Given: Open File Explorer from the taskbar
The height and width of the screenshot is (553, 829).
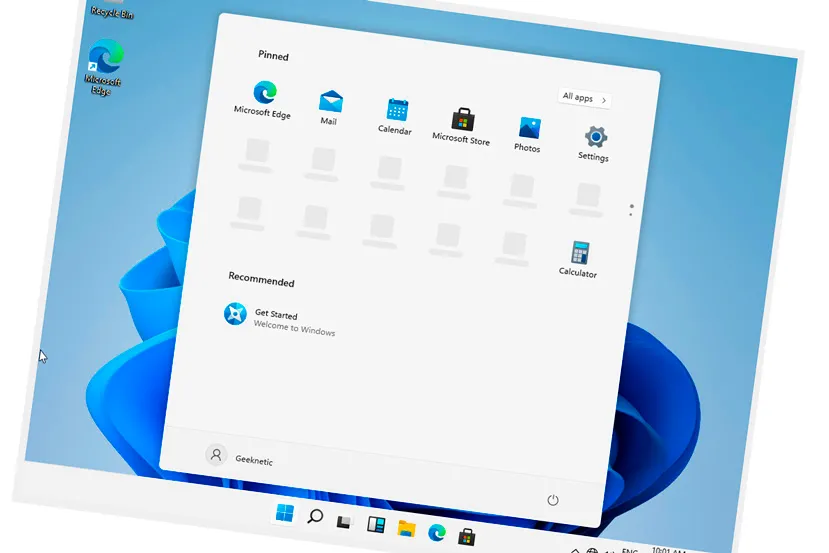Looking at the screenshot, I should point(407,529).
